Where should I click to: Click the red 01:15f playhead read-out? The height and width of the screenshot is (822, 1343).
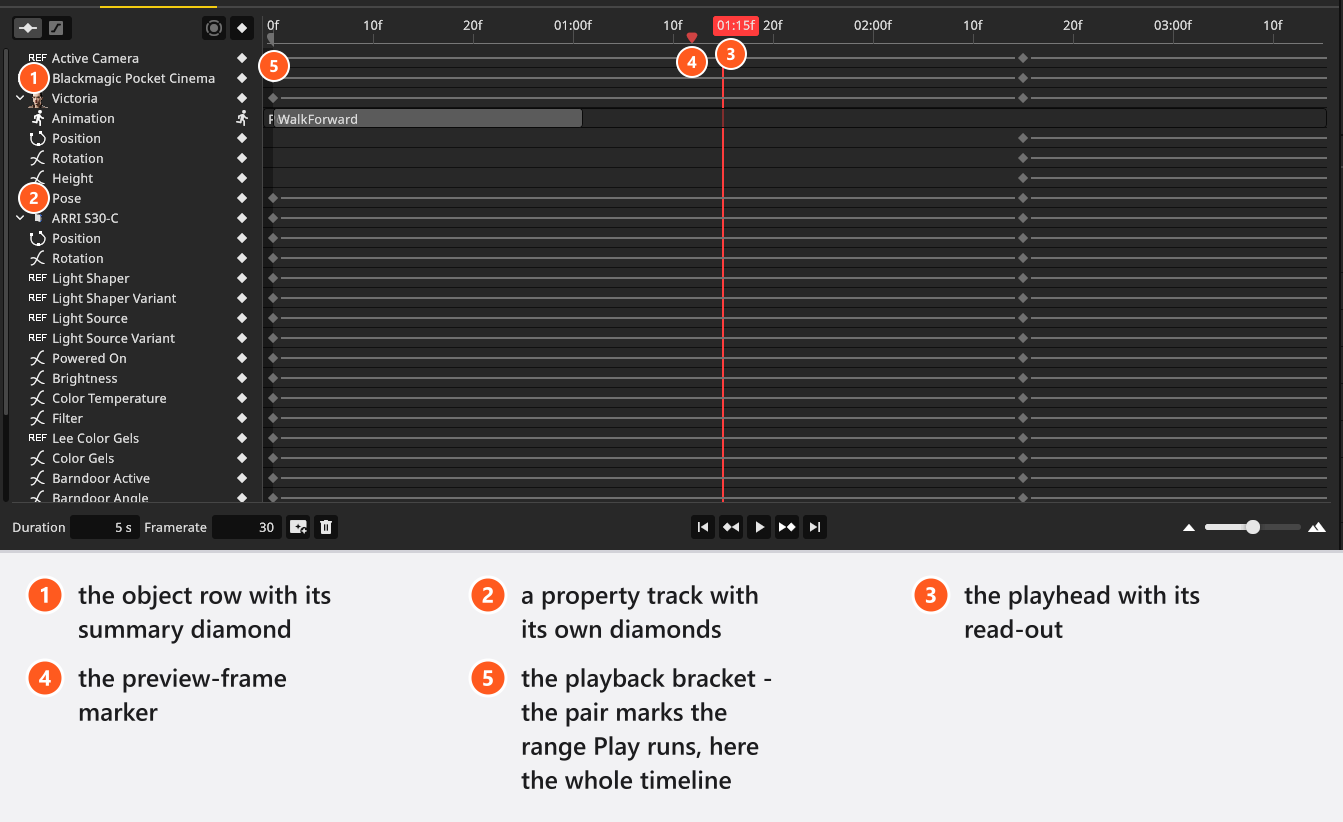tap(736, 26)
